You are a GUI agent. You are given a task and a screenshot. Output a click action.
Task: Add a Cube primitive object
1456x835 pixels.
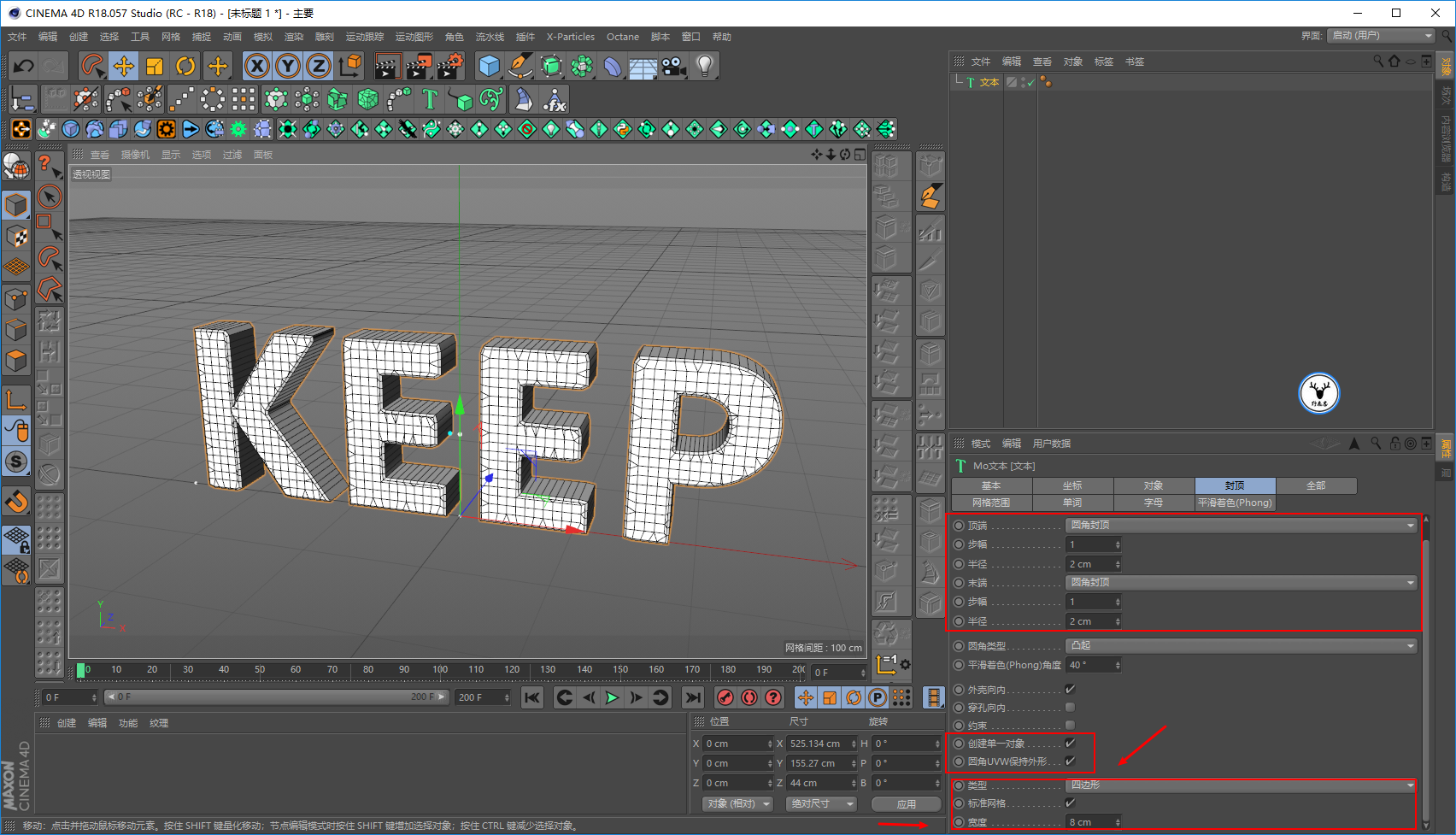click(489, 66)
